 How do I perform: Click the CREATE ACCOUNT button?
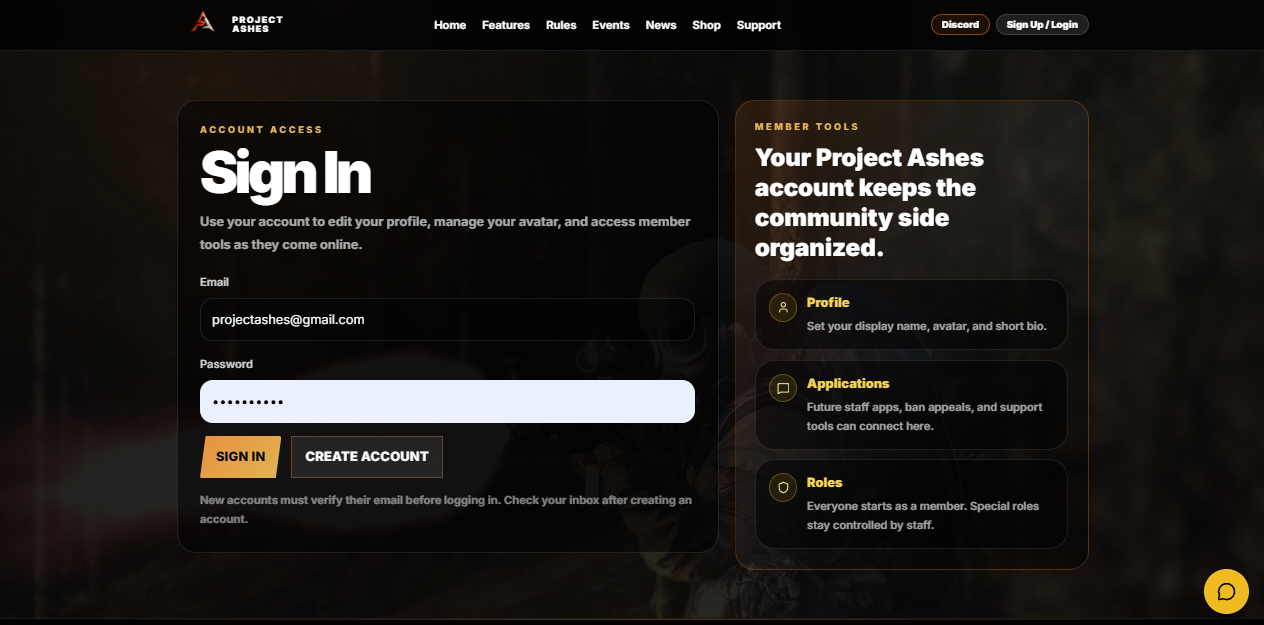(367, 457)
